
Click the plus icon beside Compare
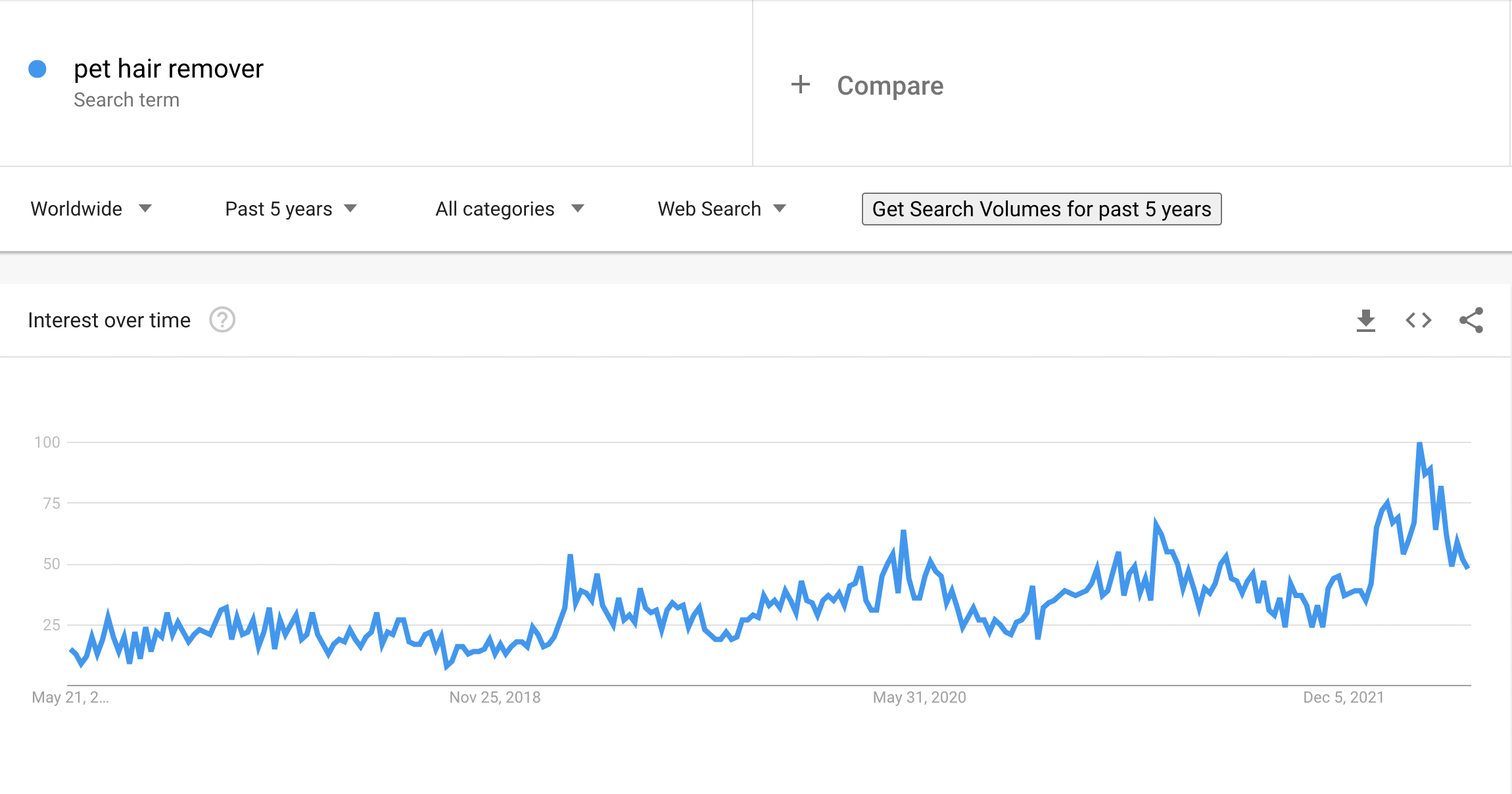[x=800, y=84]
